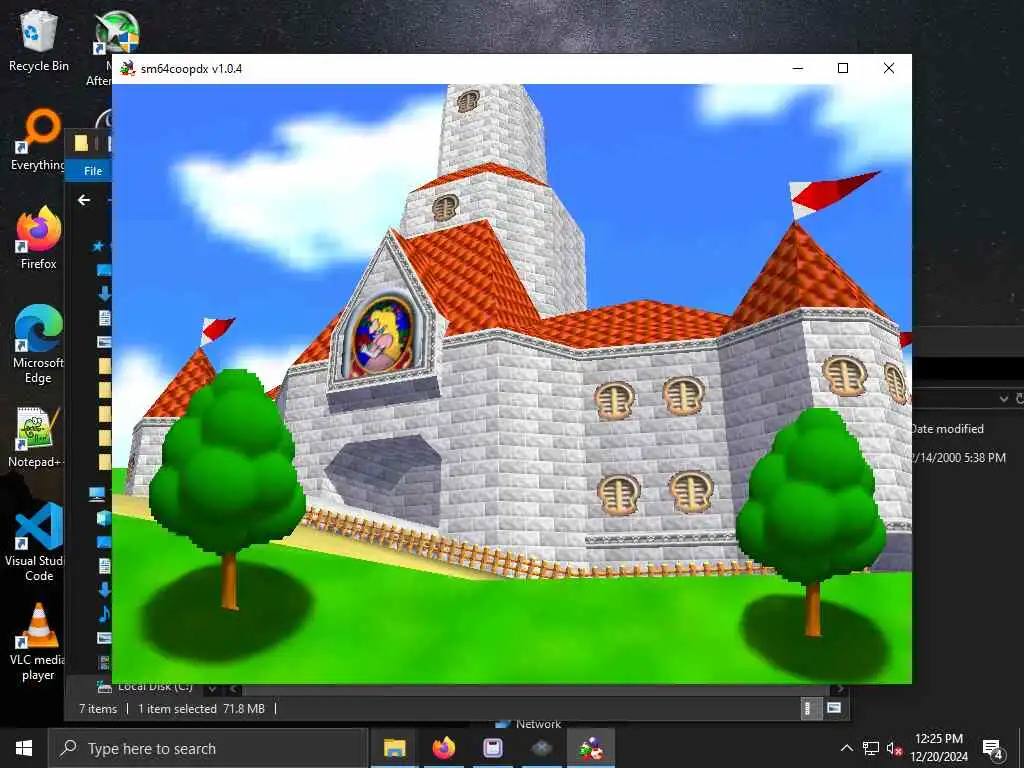
Task: Open the Recycle Bin desktop icon
Action: [x=39, y=40]
